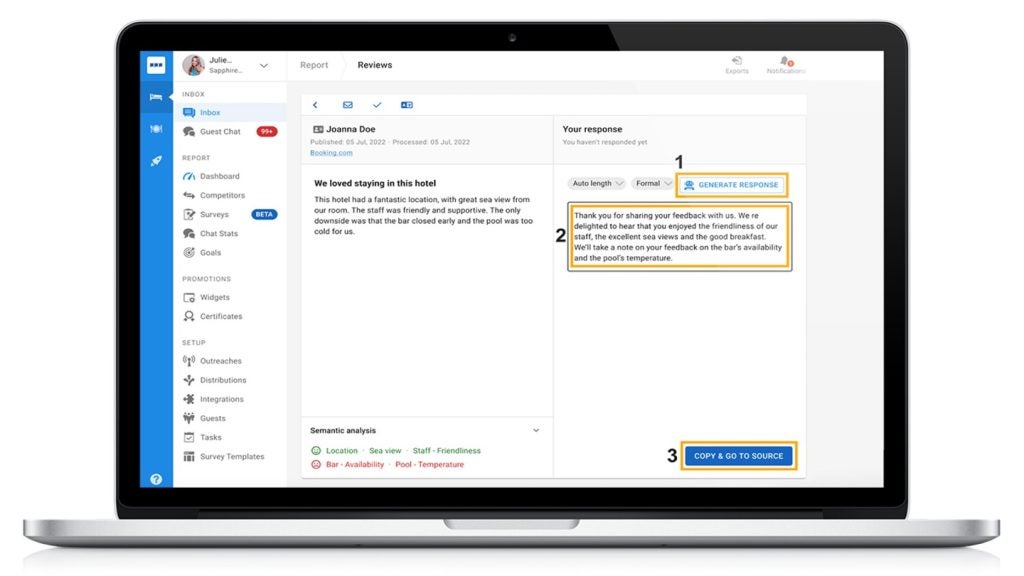Collapse the Semantic analysis section

(x=536, y=431)
